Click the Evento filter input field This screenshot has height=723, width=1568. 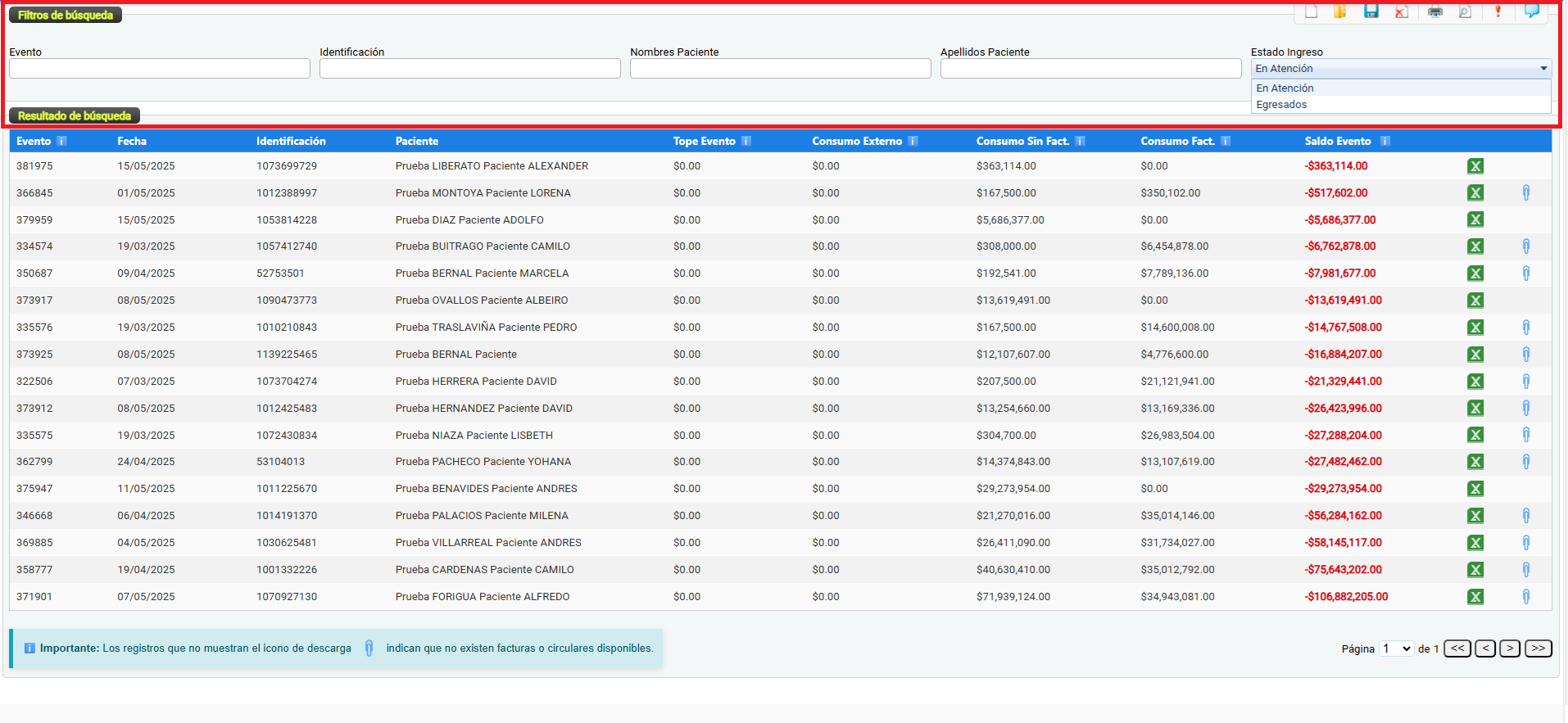point(160,68)
